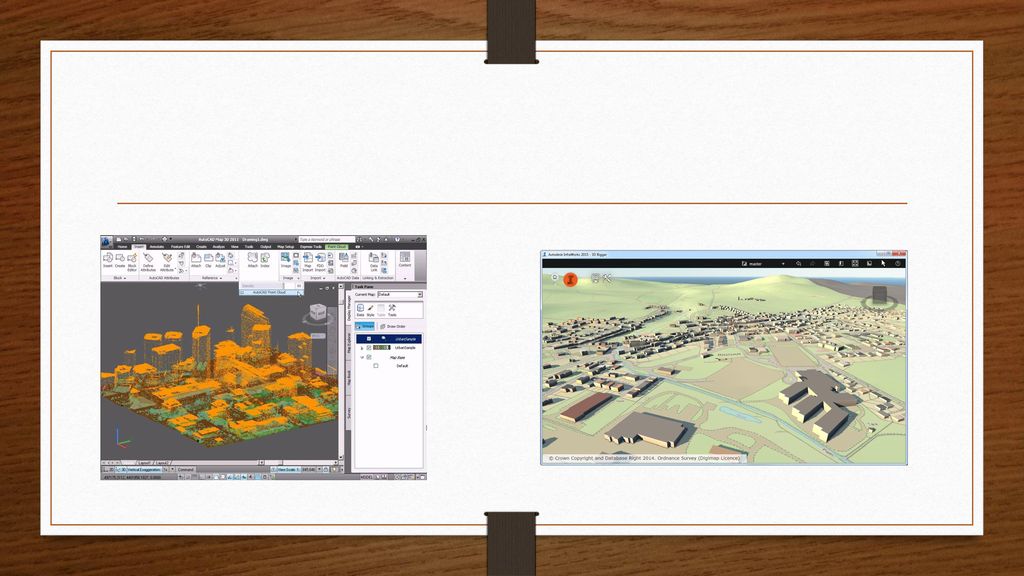
Task: Click the AutoCAD viewport vertical scrollbar
Action: click(x=341, y=372)
